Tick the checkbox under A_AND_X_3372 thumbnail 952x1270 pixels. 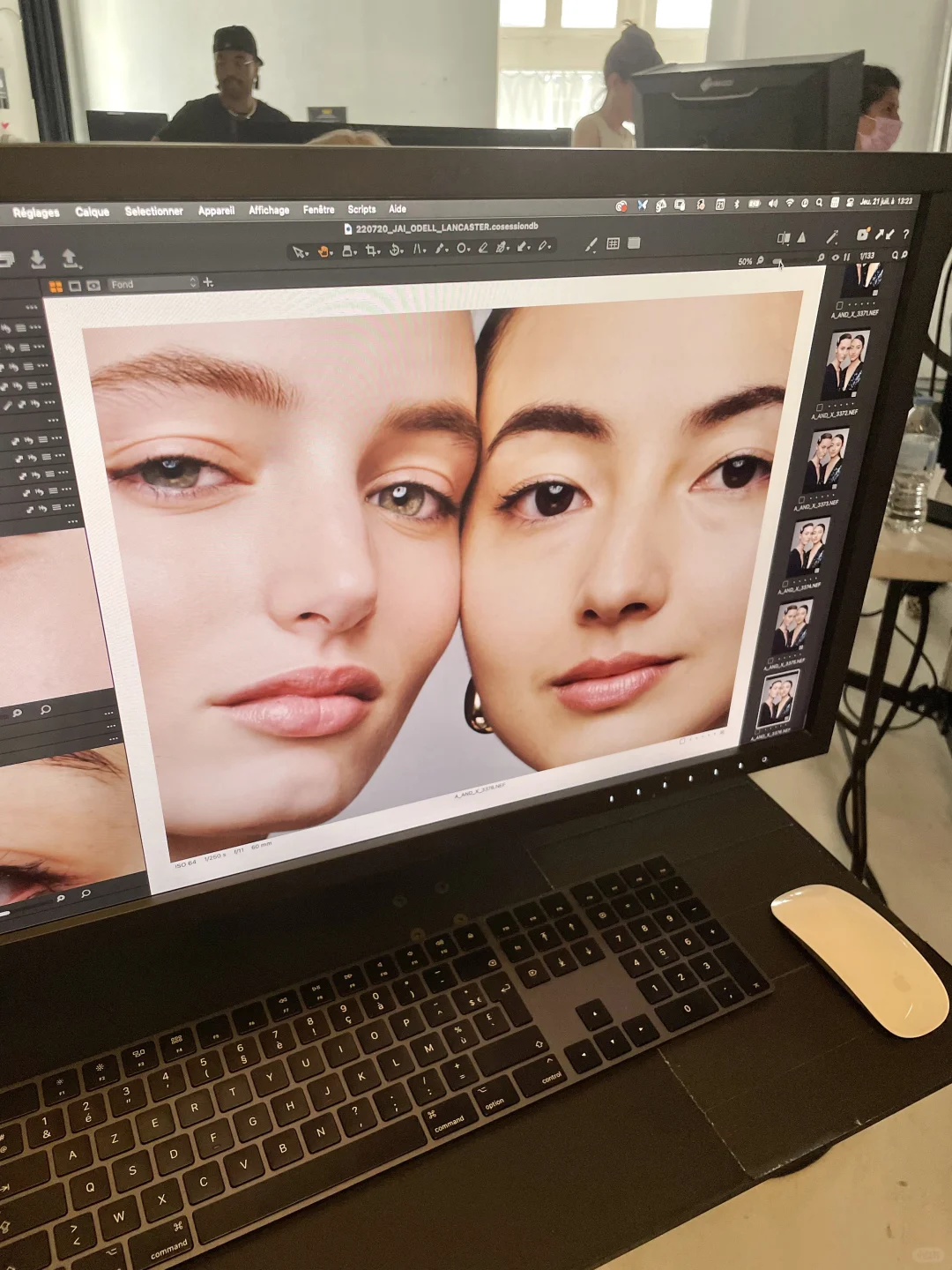(x=820, y=407)
